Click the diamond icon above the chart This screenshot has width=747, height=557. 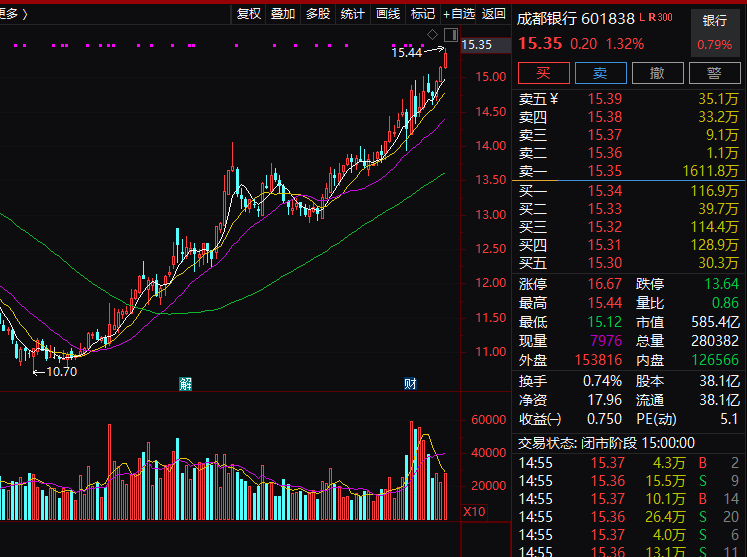click(x=432, y=34)
